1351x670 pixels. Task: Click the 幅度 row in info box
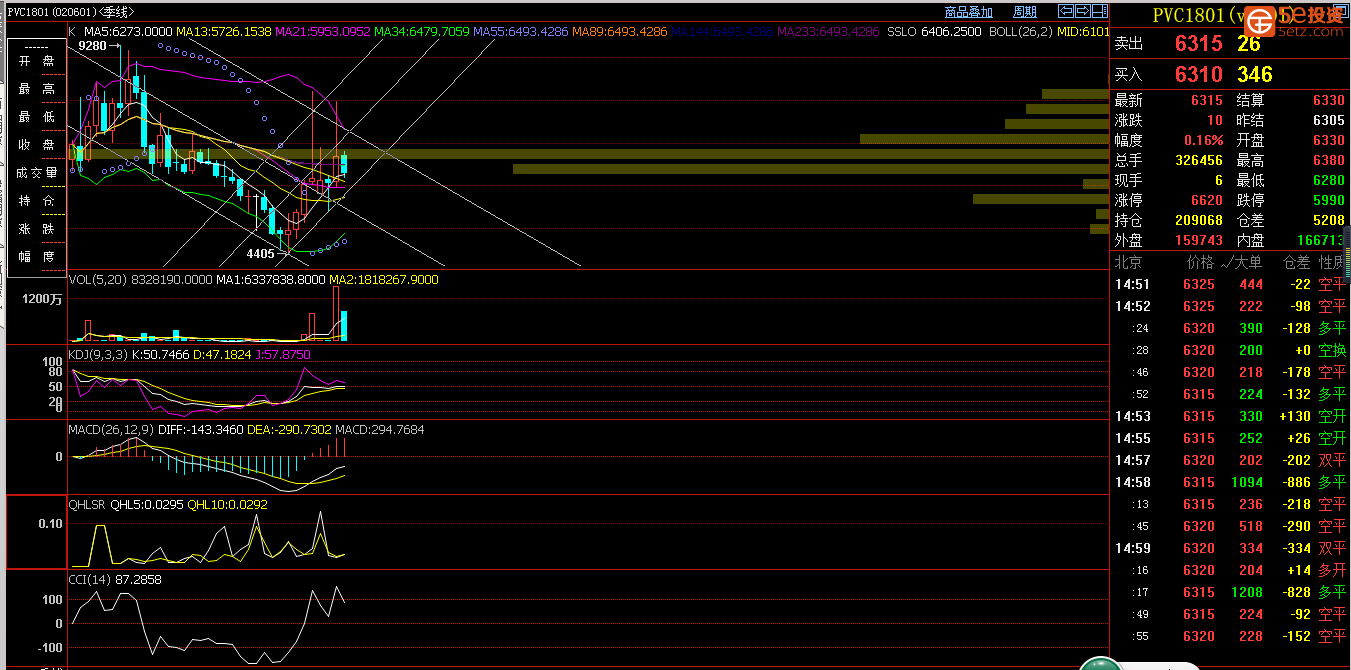click(x=37, y=257)
